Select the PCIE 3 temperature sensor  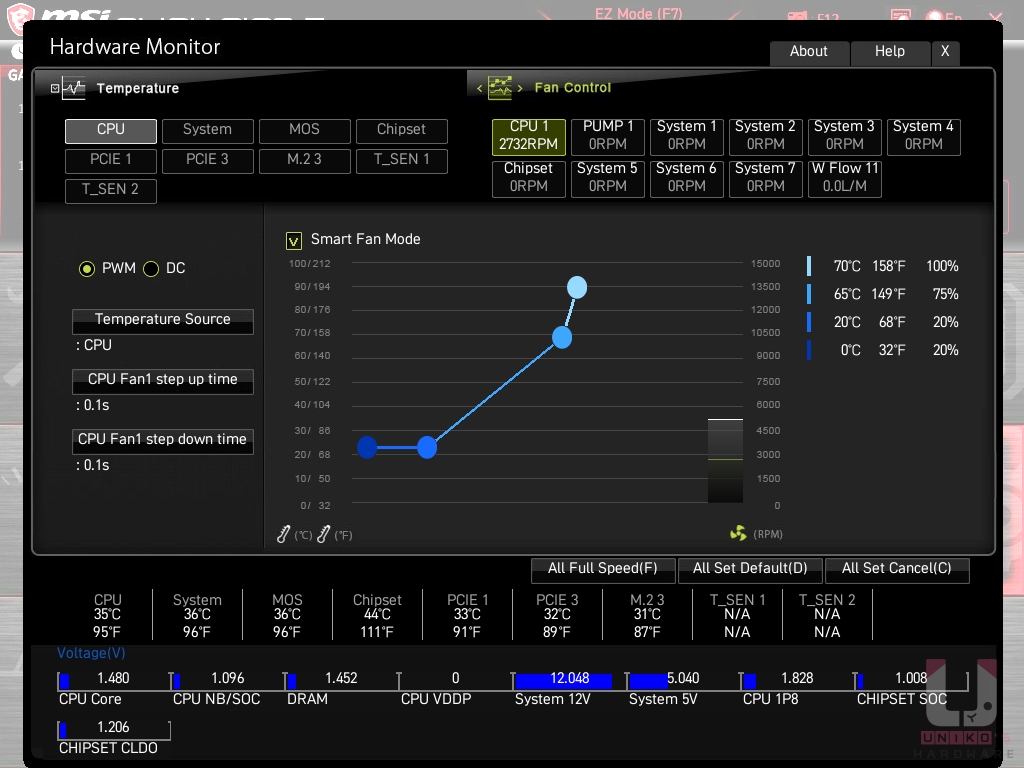pos(208,161)
